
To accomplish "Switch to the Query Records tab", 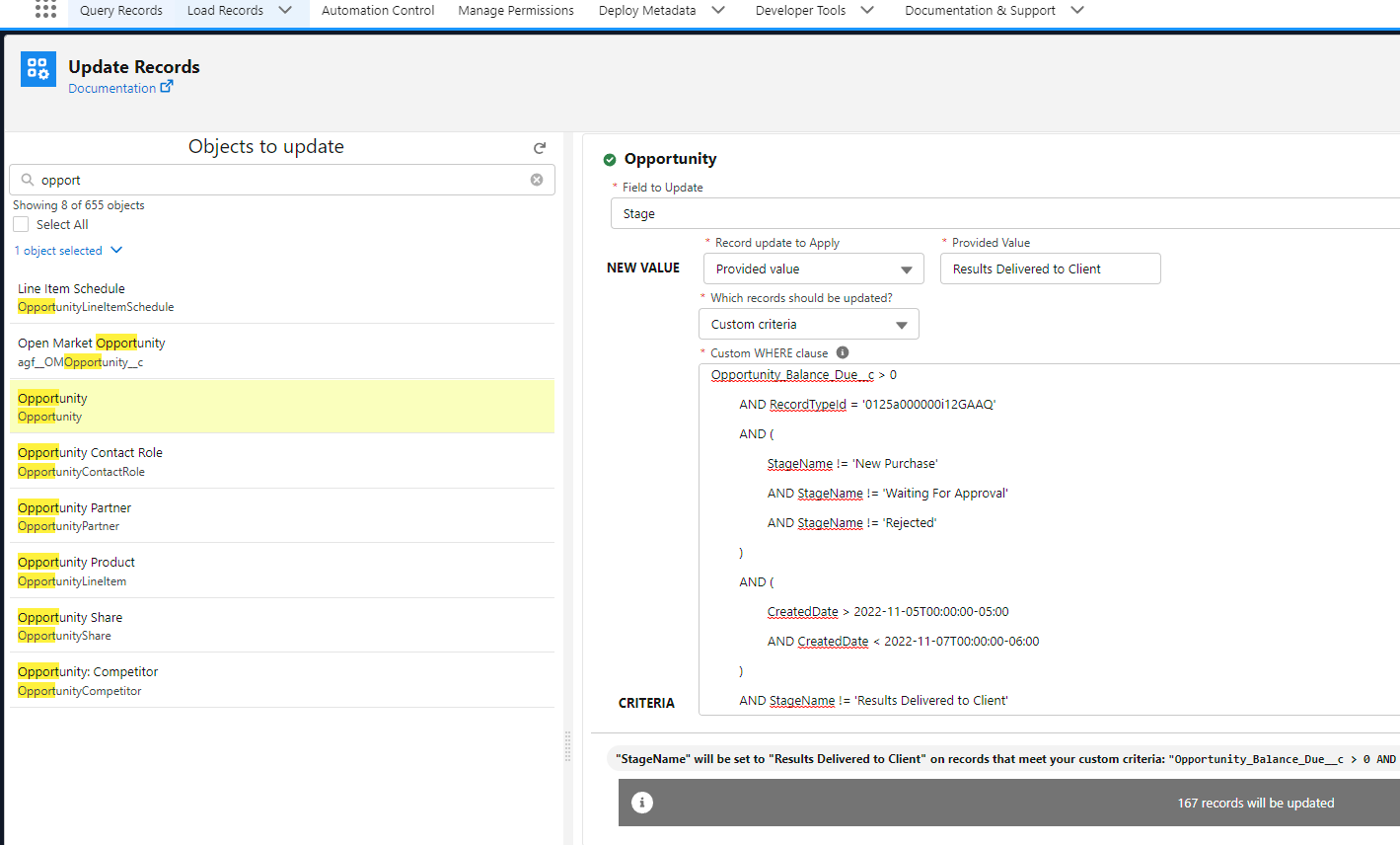I will 120,11.
